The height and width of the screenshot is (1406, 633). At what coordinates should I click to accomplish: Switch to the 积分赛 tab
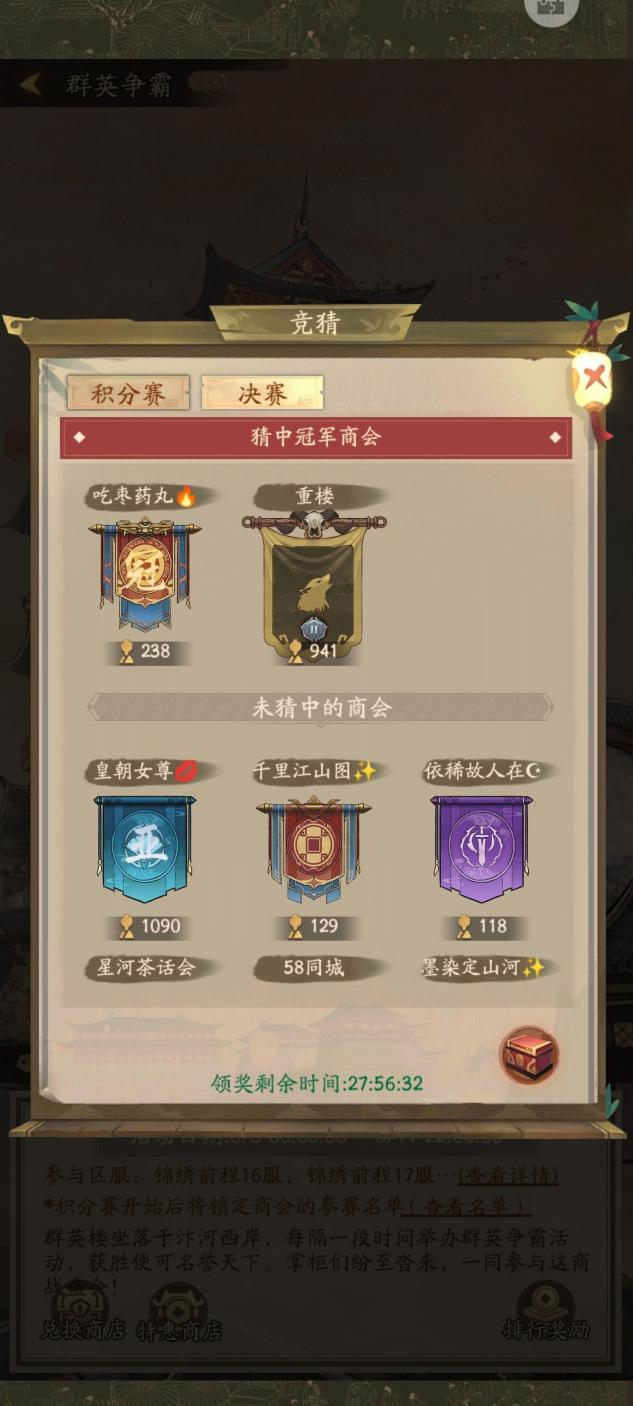pos(128,394)
